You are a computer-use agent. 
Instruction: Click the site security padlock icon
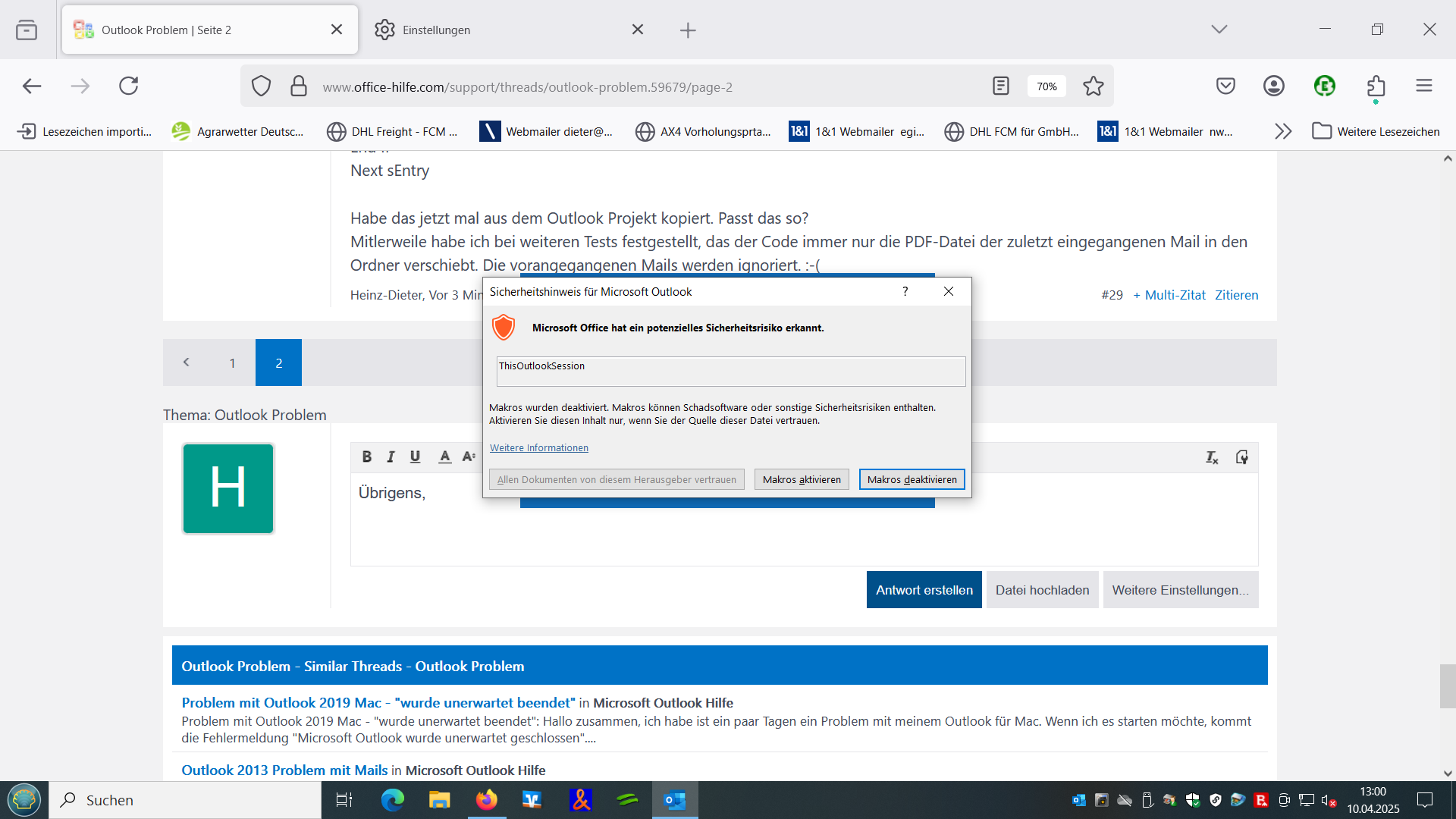coord(299,86)
